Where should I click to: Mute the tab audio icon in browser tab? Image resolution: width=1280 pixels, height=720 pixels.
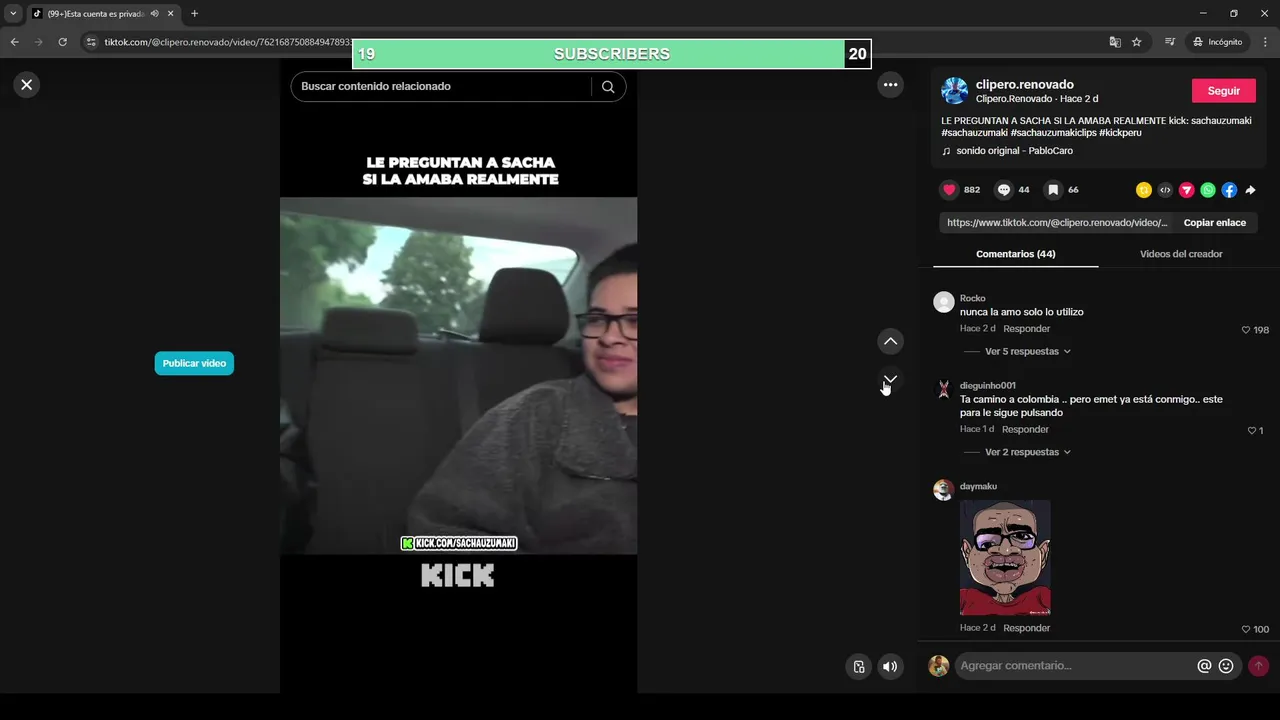pos(154,14)
